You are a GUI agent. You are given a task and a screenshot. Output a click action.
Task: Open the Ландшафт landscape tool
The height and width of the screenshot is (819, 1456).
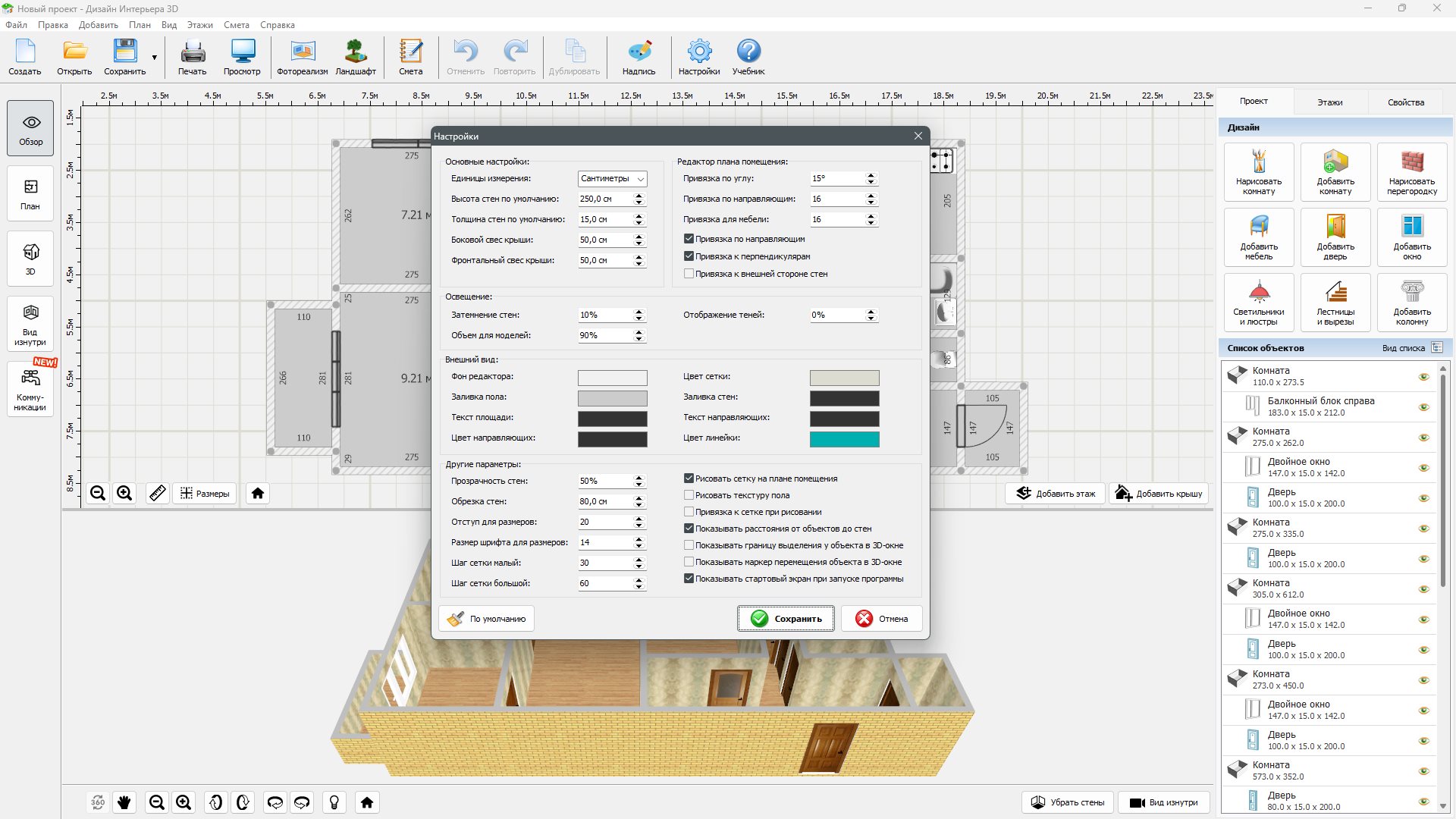point(355,58)
